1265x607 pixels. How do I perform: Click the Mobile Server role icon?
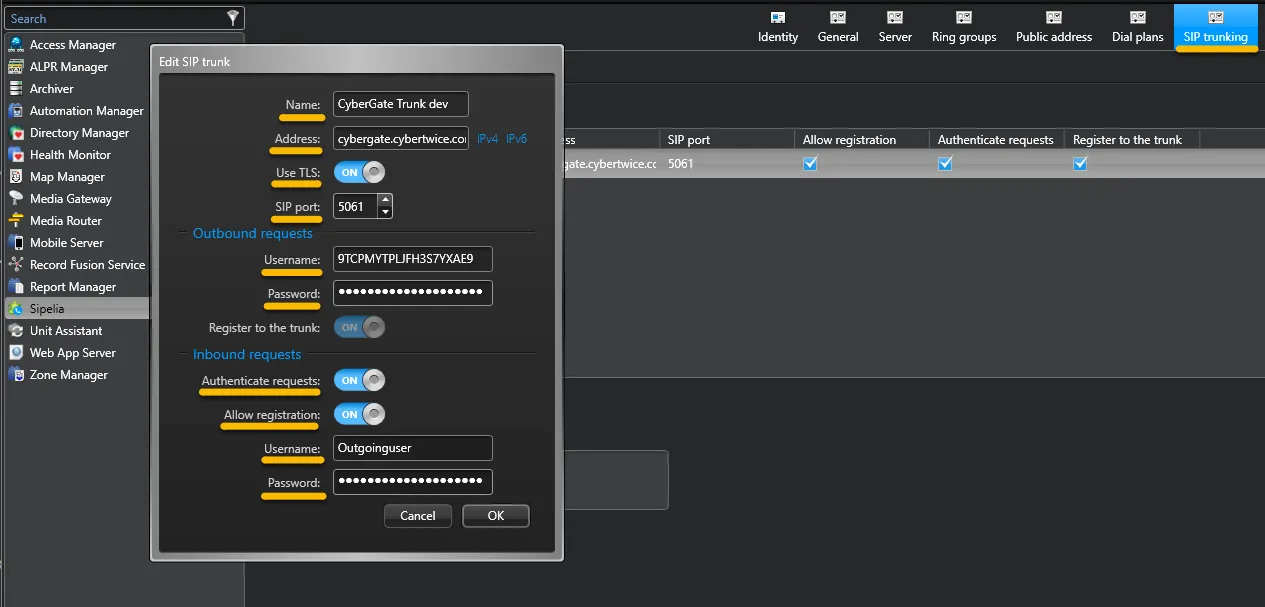click(16, 243)
